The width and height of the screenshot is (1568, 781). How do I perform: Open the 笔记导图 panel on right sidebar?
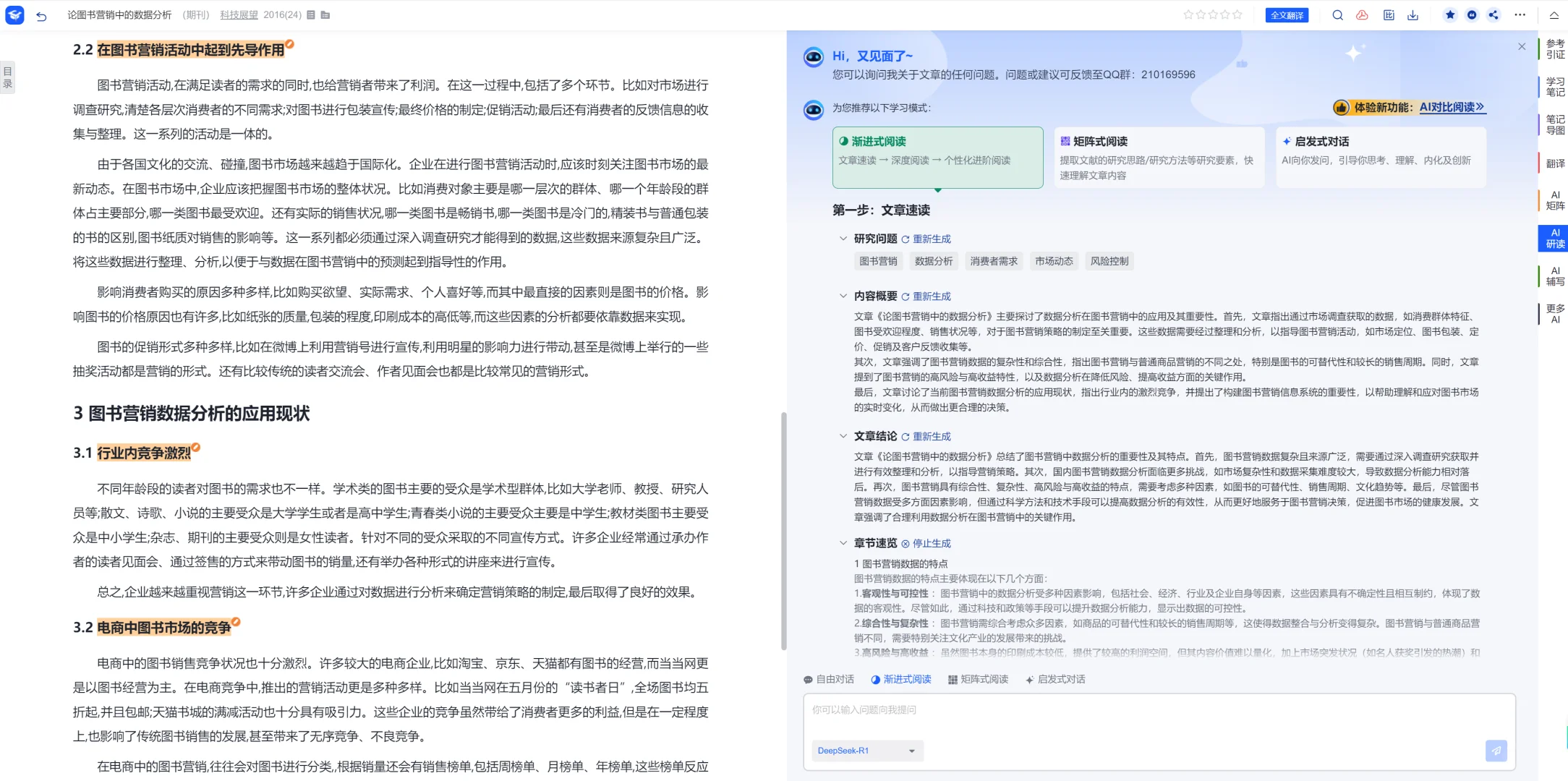[1555, 125]
